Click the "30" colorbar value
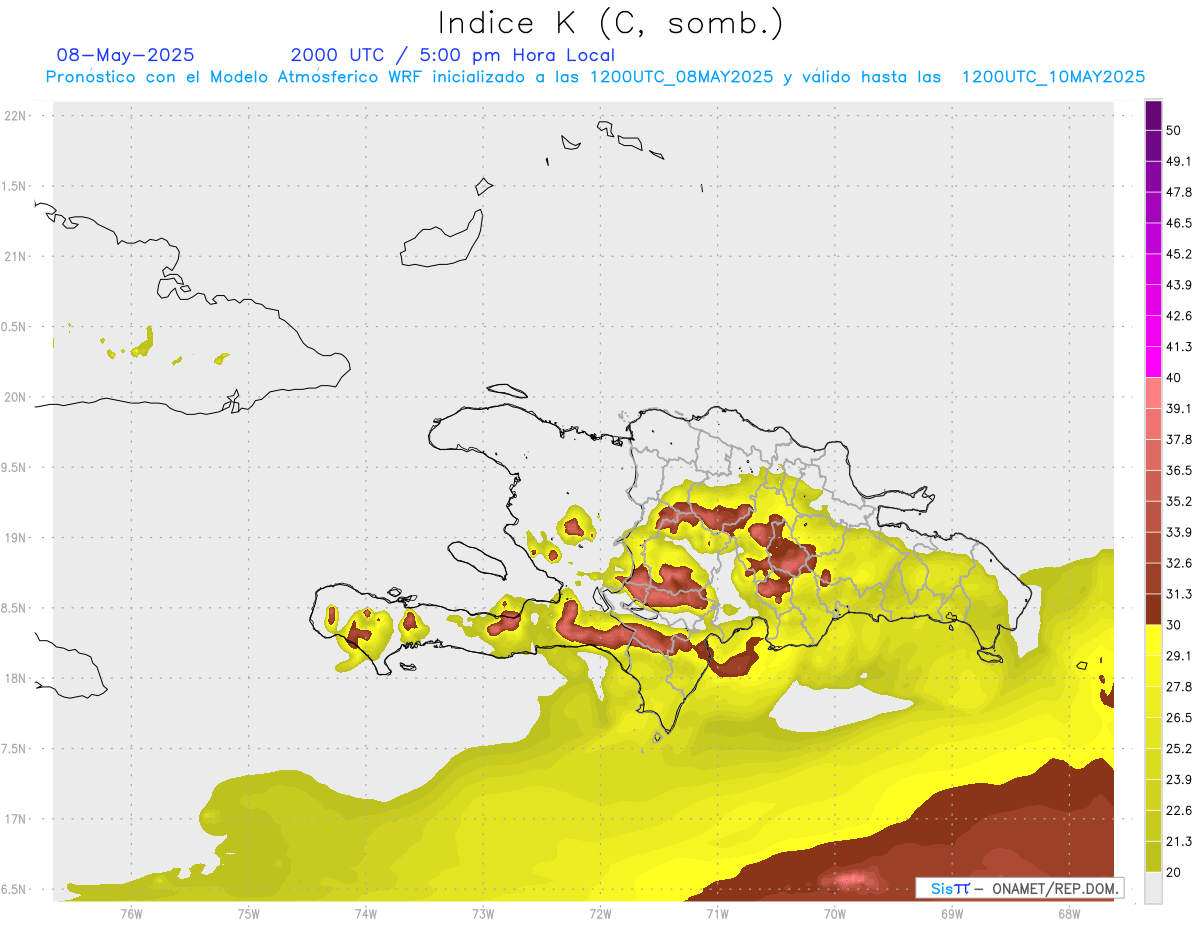1200x927 pixels. [1174, 625]
